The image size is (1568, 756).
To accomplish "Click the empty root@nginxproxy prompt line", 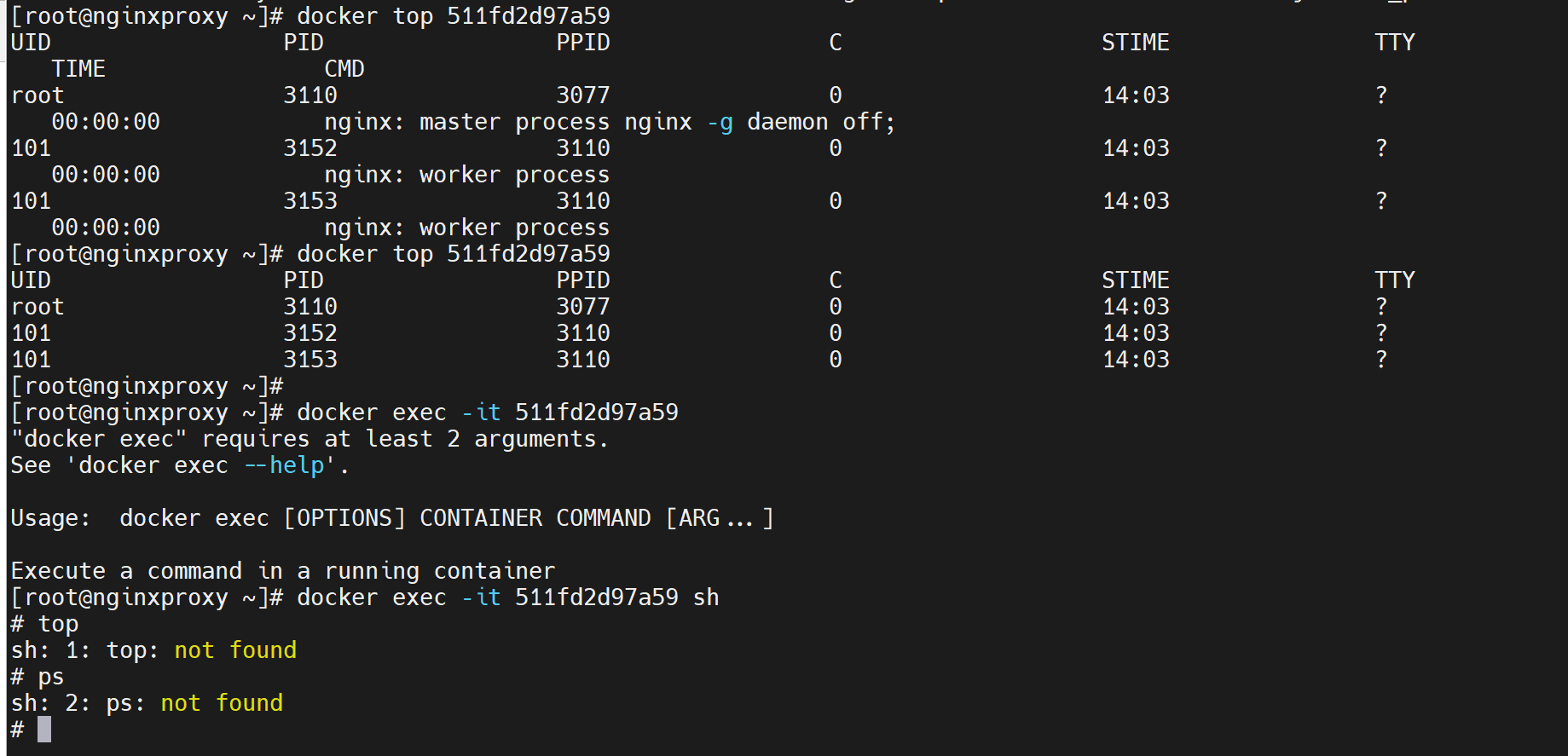I will coord(147,386).
